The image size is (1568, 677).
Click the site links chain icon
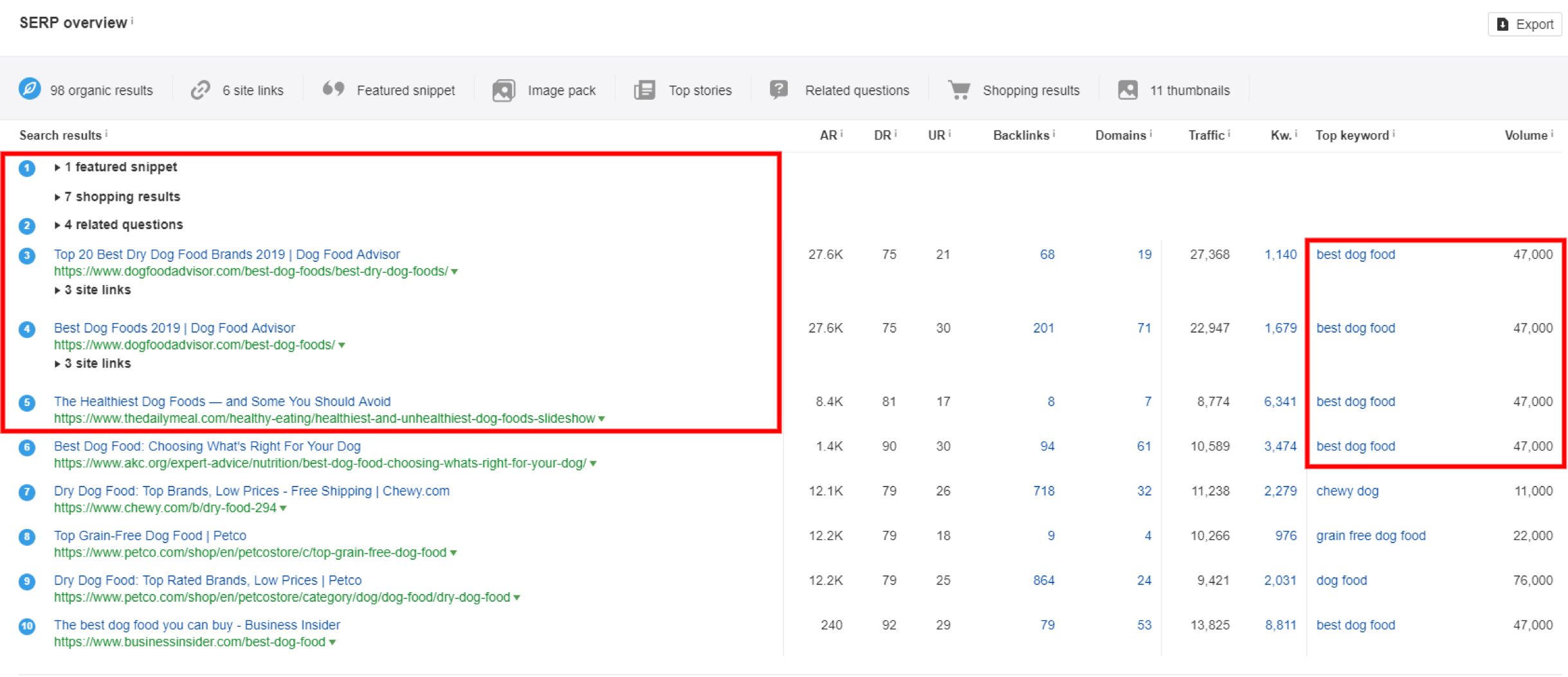click(x=200, y=90)
